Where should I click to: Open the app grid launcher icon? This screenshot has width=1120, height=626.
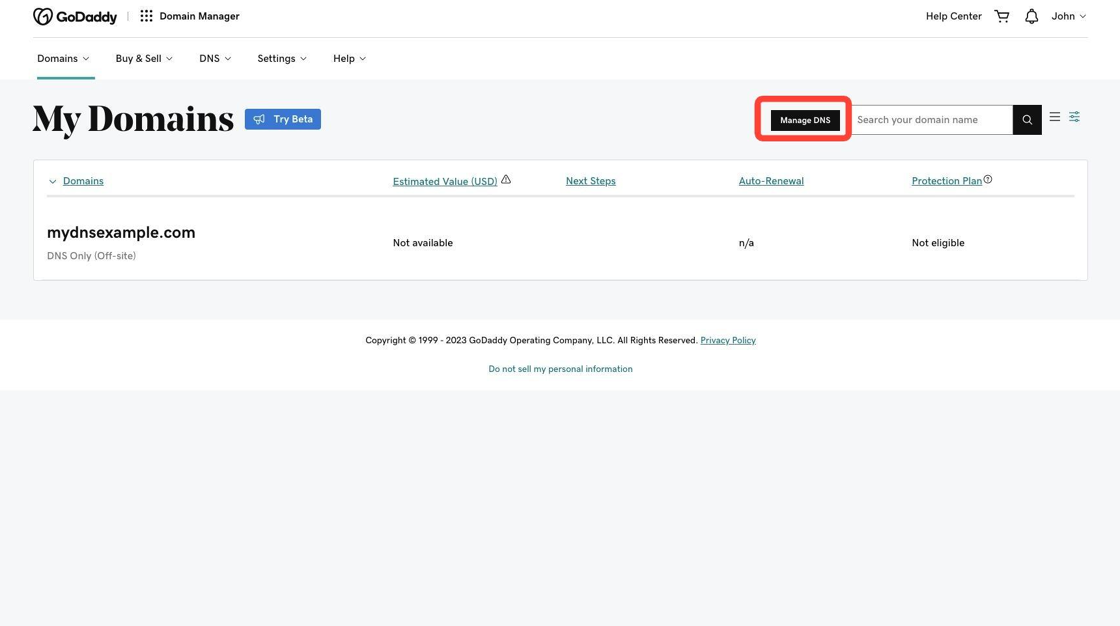pos(146,16)
